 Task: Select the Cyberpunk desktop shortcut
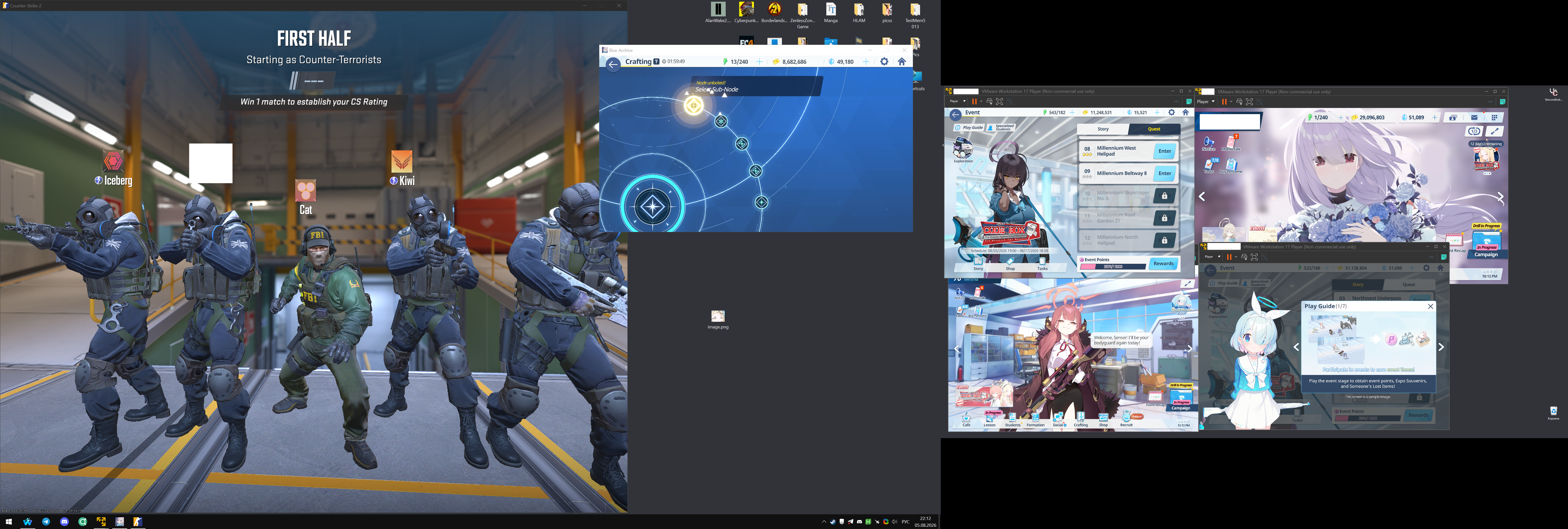746,13
